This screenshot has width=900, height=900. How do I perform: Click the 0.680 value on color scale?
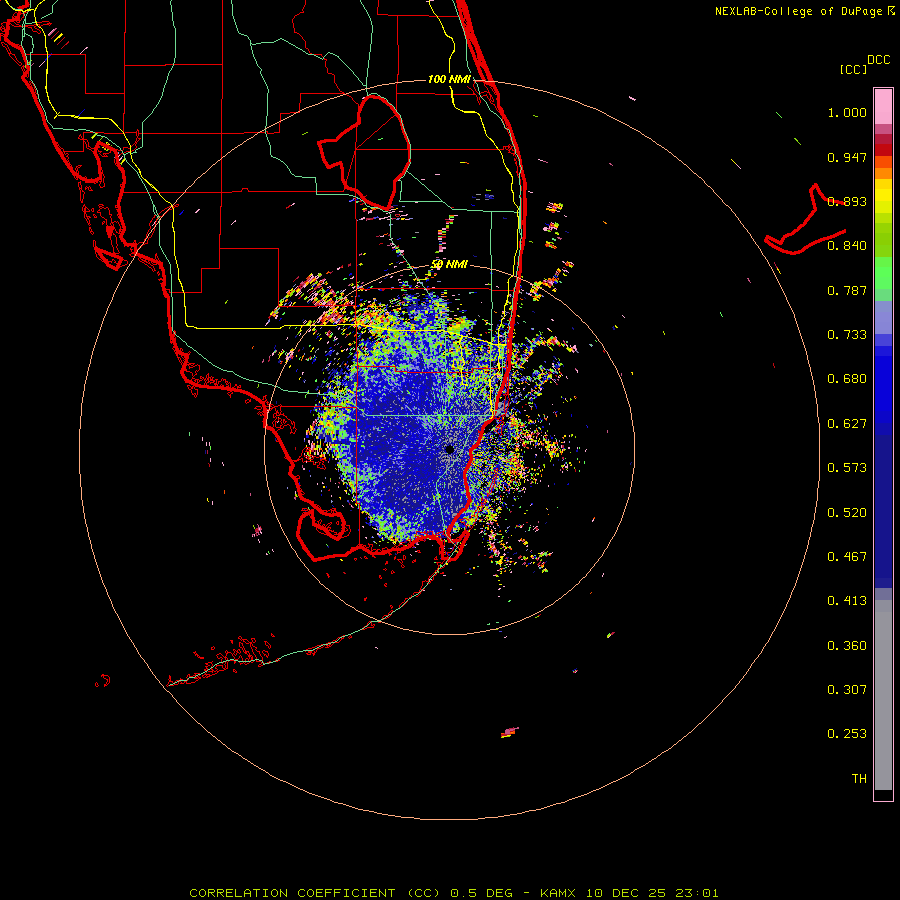pos(847,379)
